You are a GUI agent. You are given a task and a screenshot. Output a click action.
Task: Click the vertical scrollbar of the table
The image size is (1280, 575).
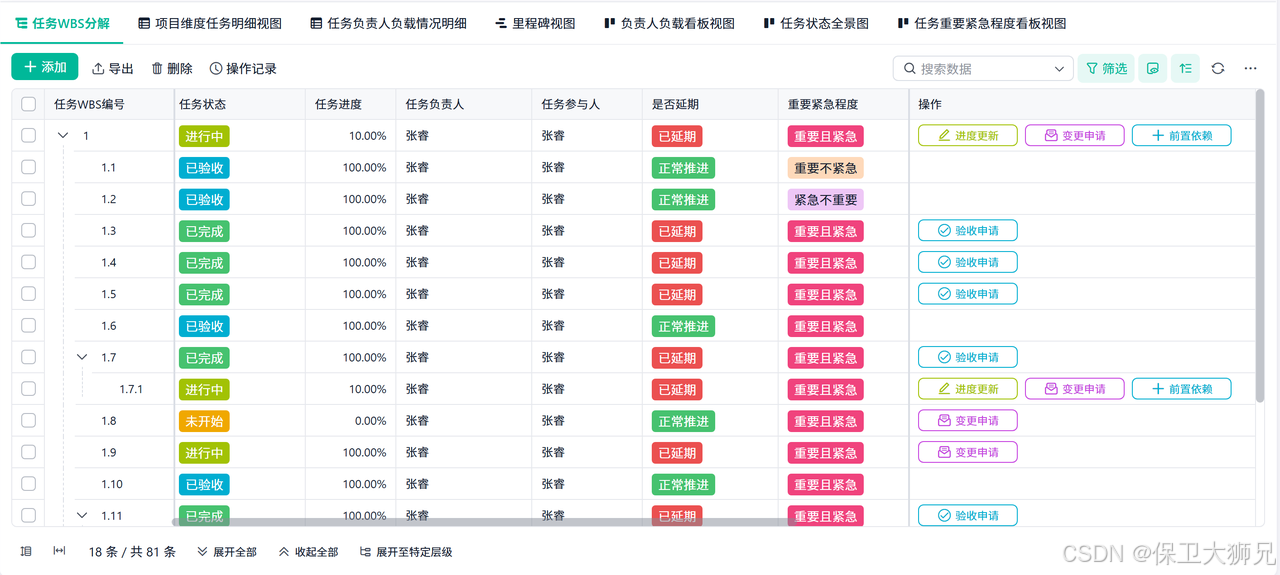point(1259,245)
